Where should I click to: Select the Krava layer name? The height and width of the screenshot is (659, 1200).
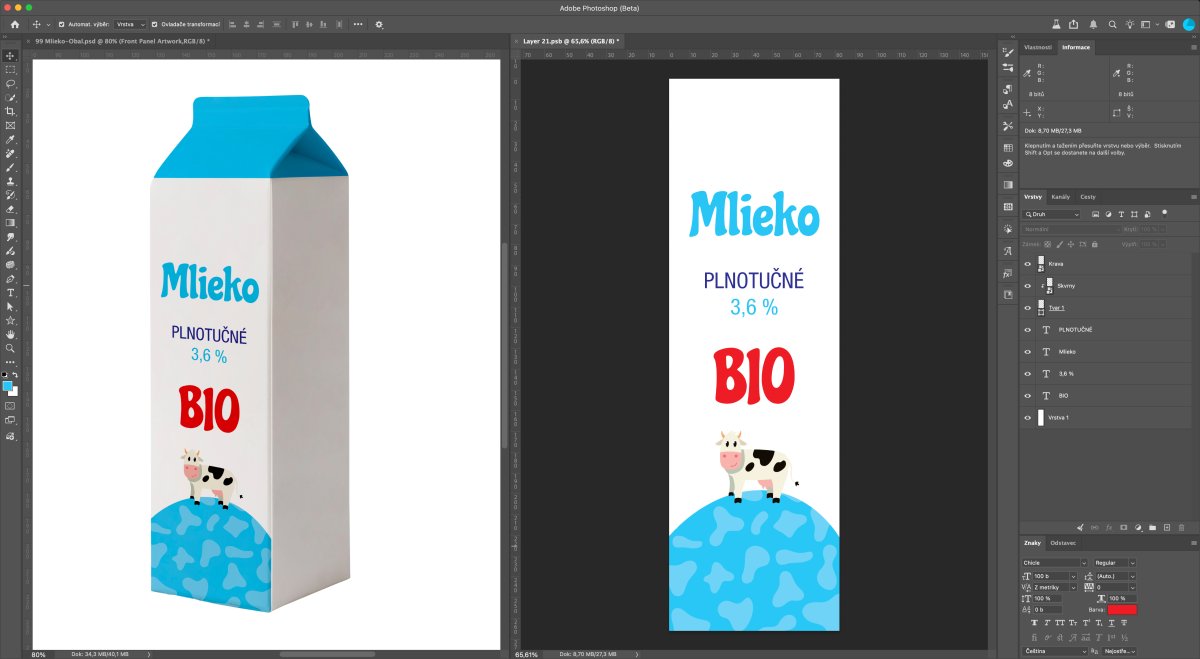tap(1056, 264)
